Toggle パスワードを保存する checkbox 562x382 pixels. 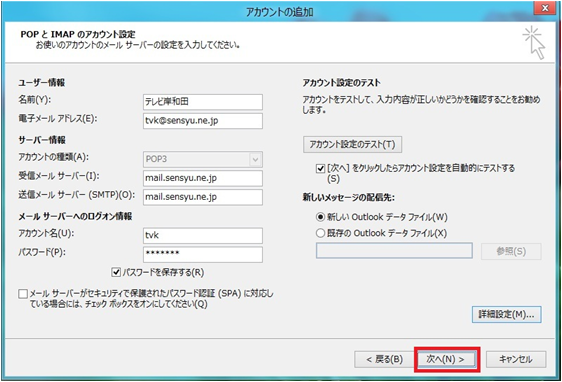116,272
